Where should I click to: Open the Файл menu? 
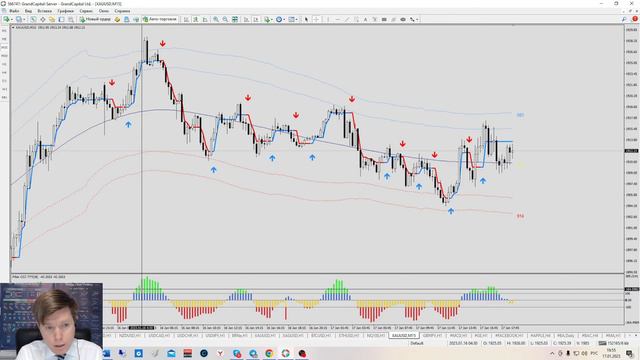14,11
